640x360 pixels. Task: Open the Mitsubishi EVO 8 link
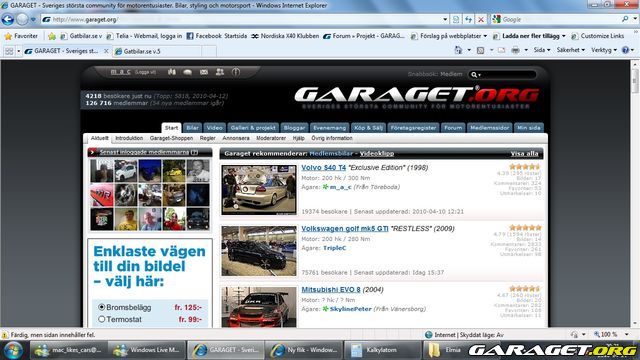[x=331, y=290]
